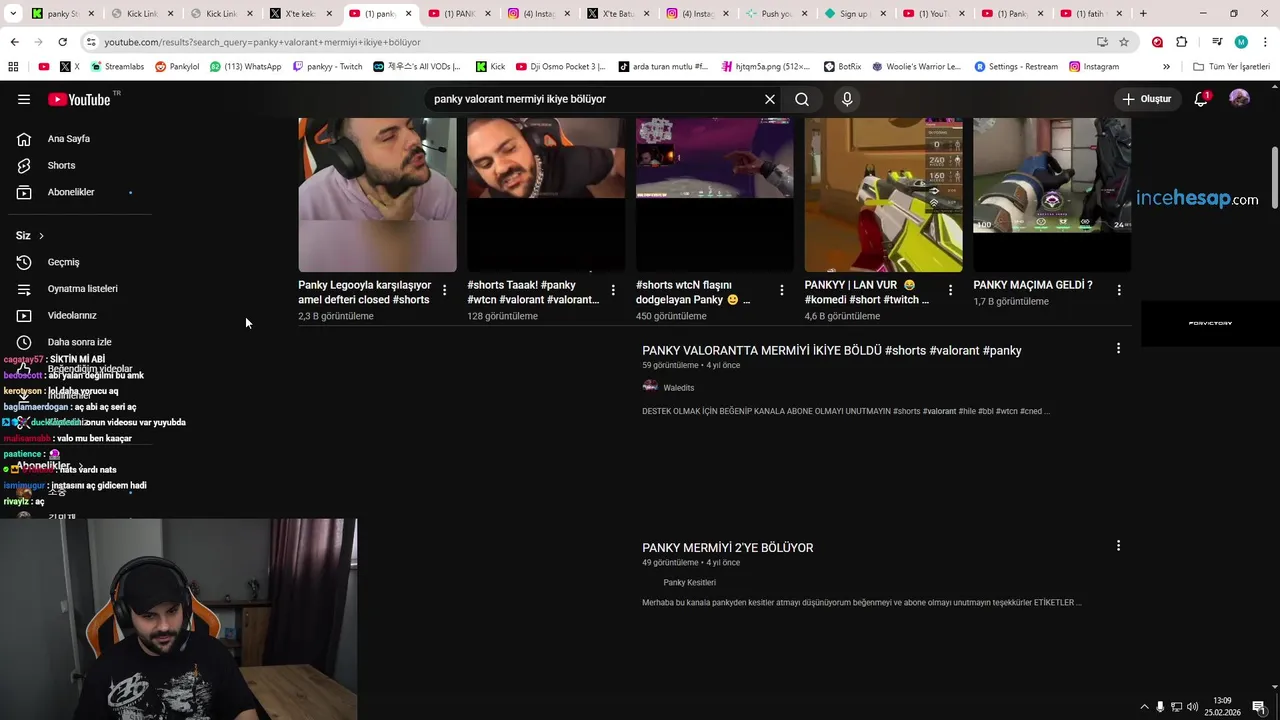Open Settings - Restream bookmark

[x=1015, y=67]
